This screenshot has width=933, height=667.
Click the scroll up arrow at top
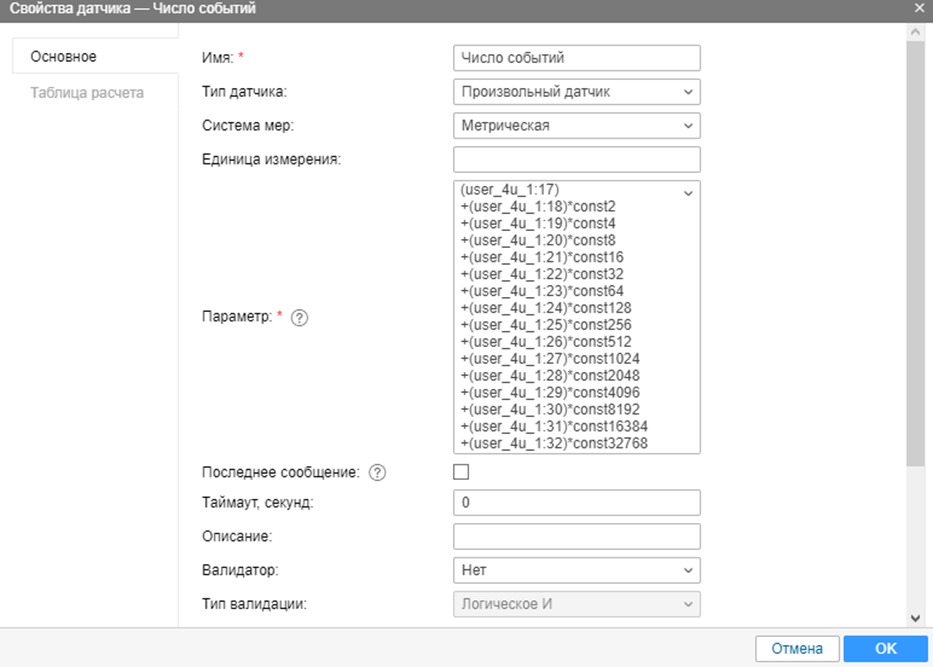(x=916, y=32)
